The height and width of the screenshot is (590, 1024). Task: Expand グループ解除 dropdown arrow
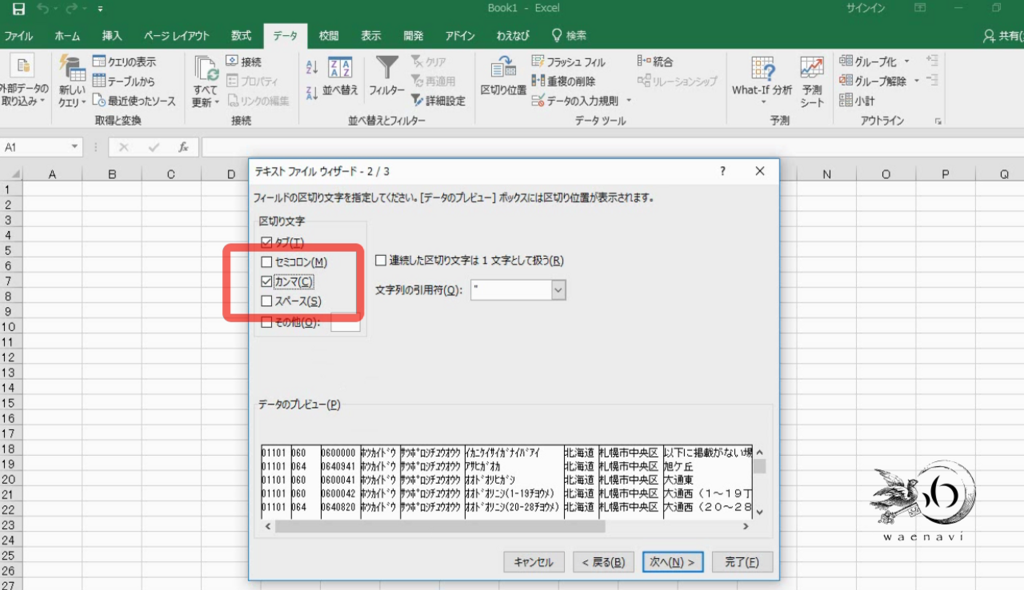917,81
